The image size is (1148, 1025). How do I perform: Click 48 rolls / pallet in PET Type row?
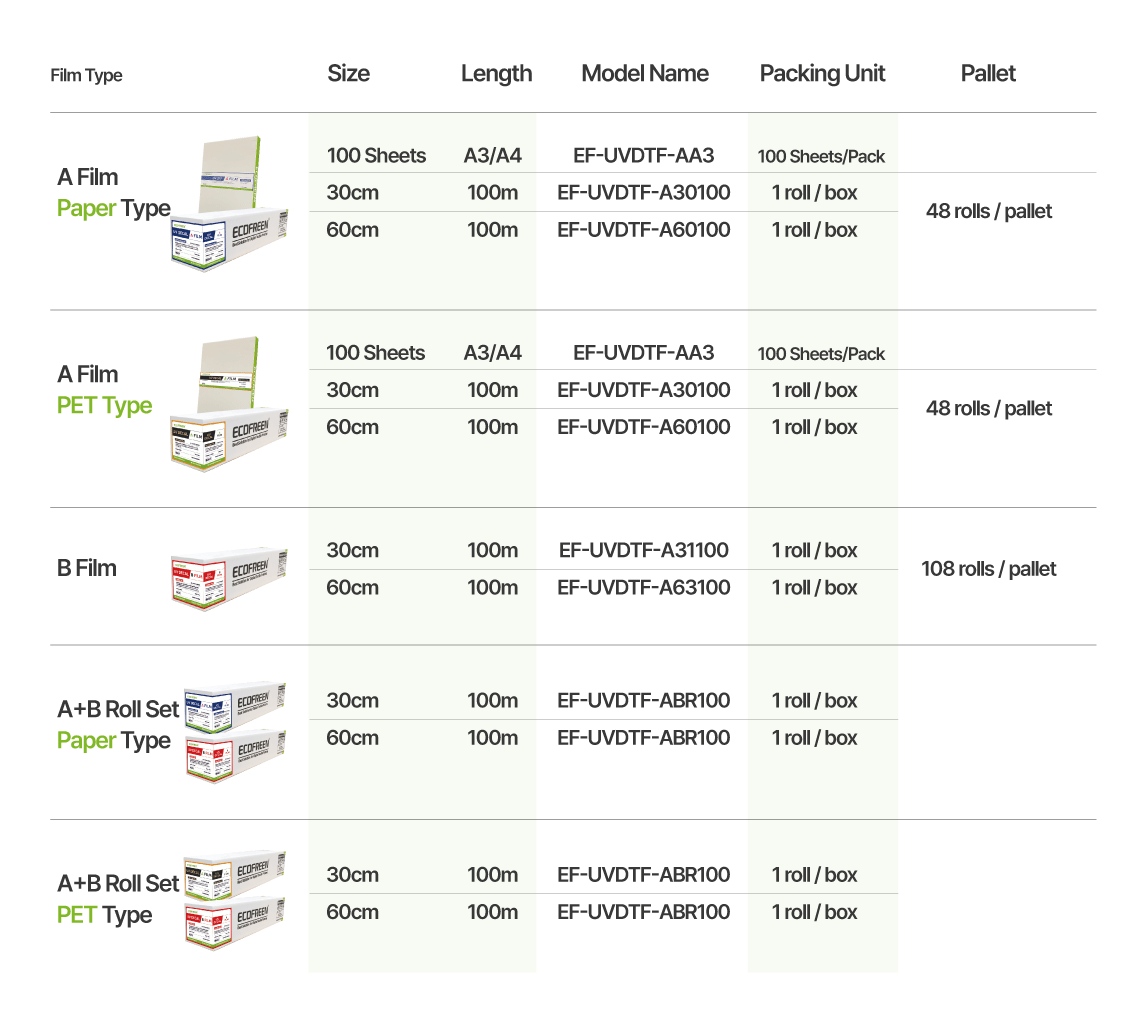pyautogui.click(x=988, y=408)
